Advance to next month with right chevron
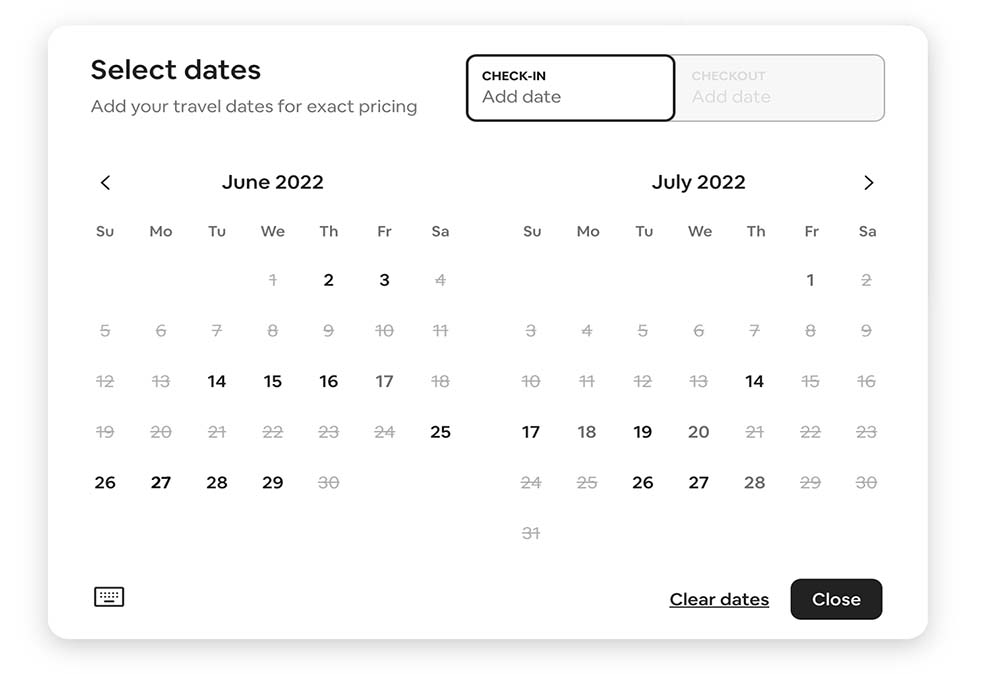1000x674 pixels. click(868, 183)
